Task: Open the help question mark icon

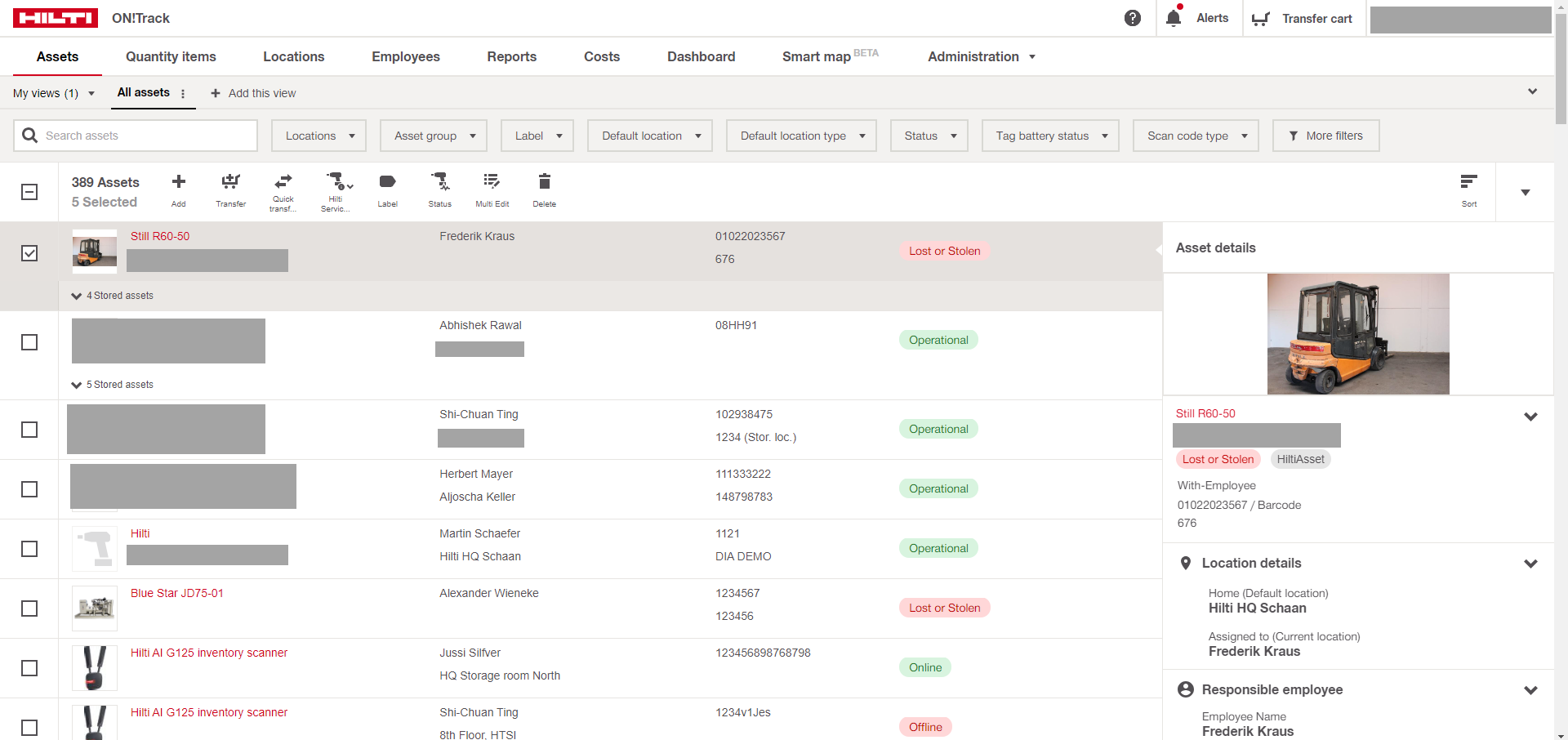Action: click(1133, 18)
